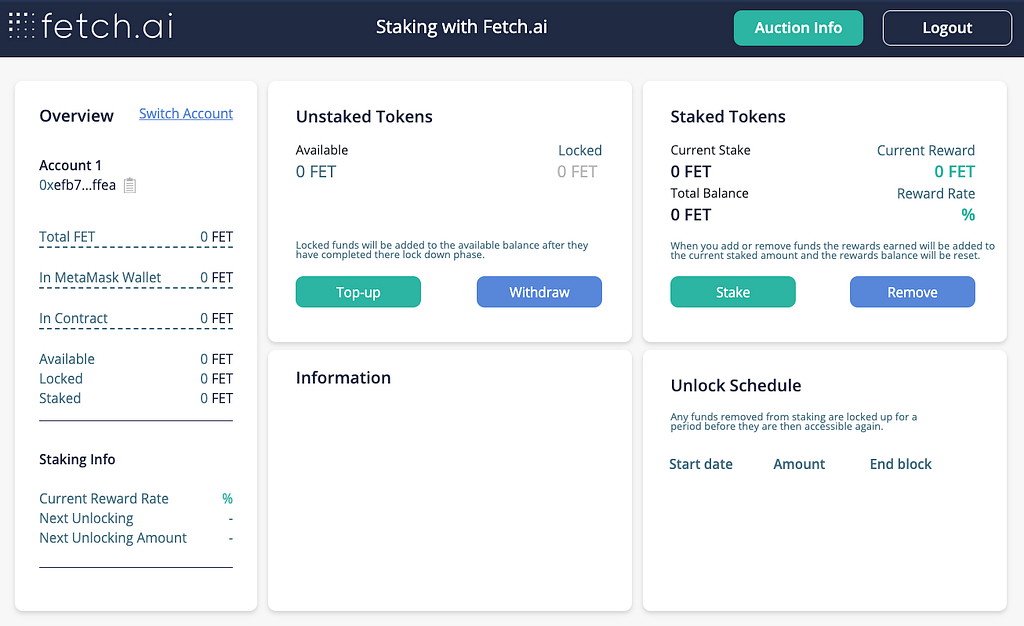The width and height of the screenshot is (1024, 626).
Task: Click the Start date column header
Action: (701, 464)
